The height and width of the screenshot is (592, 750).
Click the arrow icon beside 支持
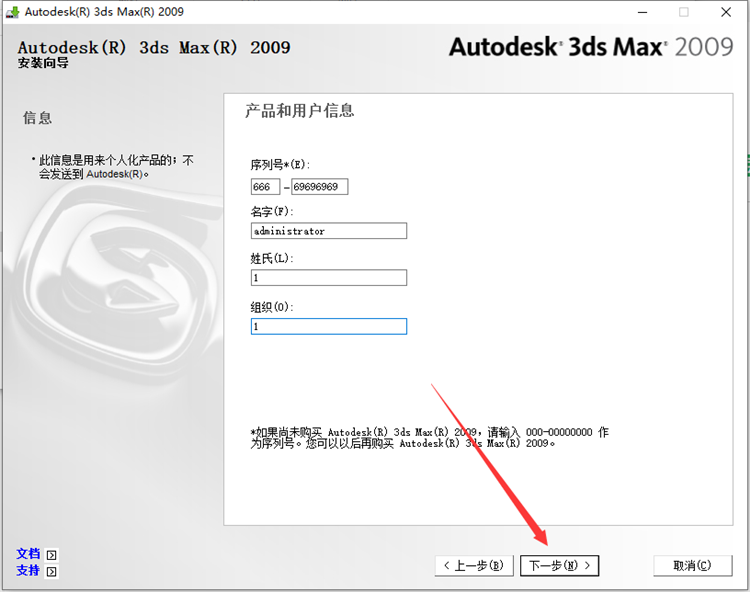[x=51, y=571]
